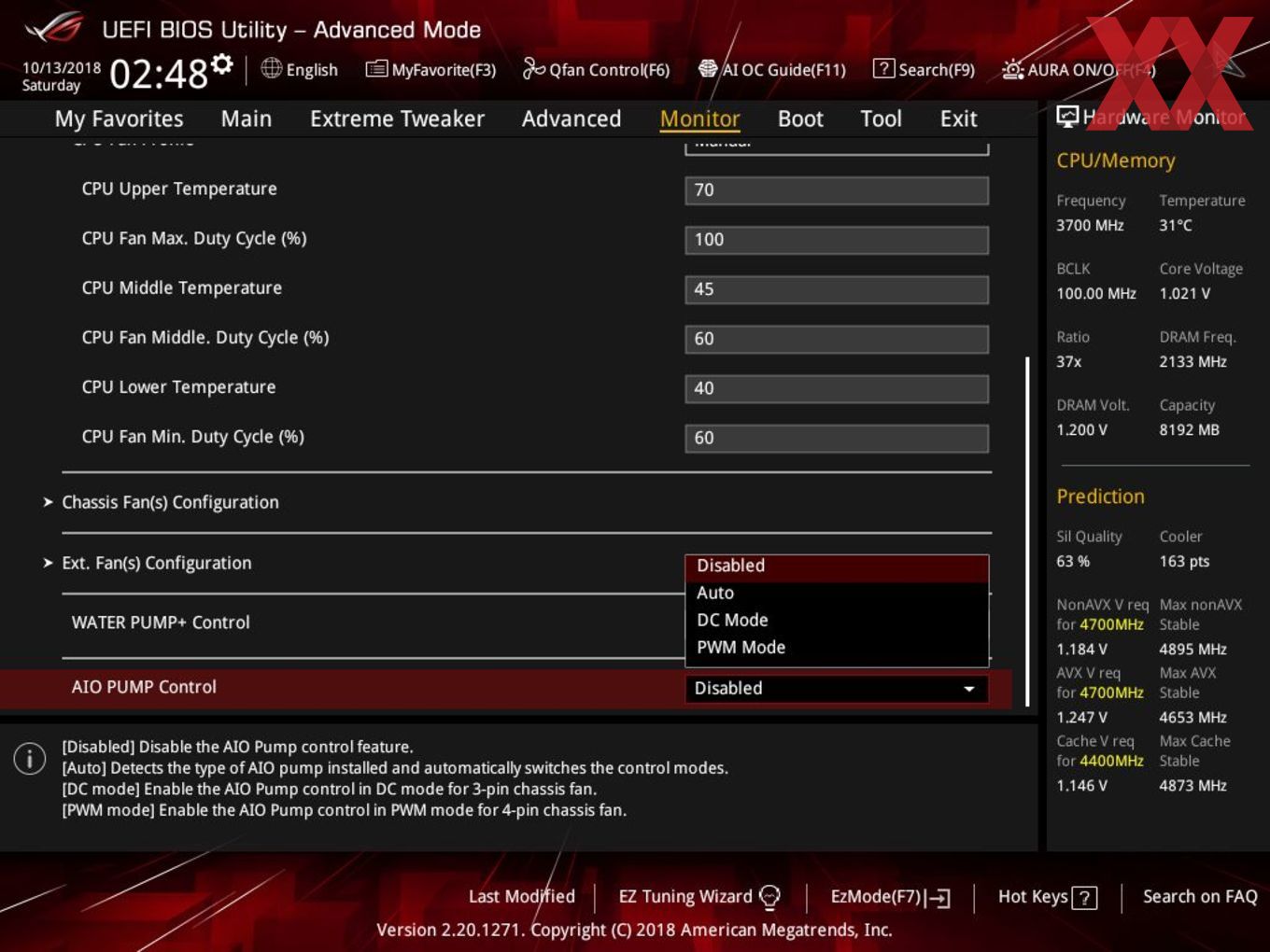The image size is (1270, 952).
Task: Switch to Advanced tab
Action: tap(571, 119)
